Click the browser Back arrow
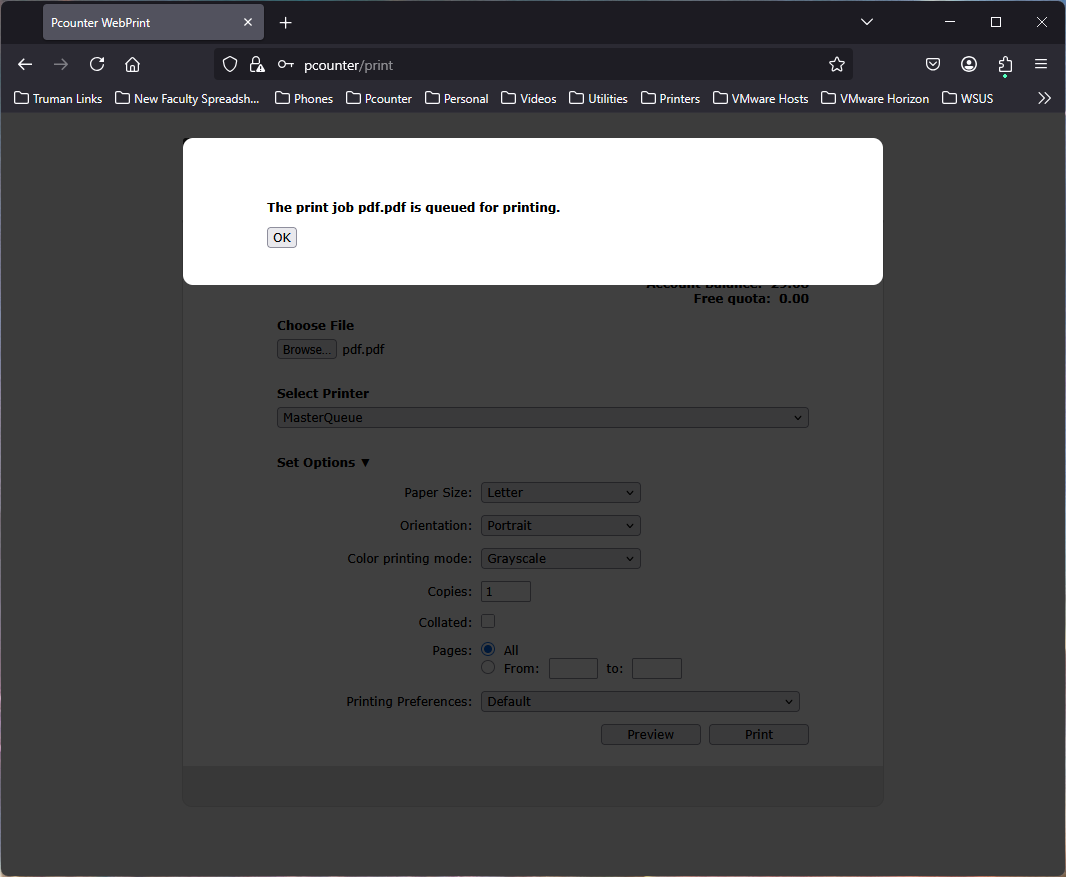The image size is (1066, 877). point(25,65)
